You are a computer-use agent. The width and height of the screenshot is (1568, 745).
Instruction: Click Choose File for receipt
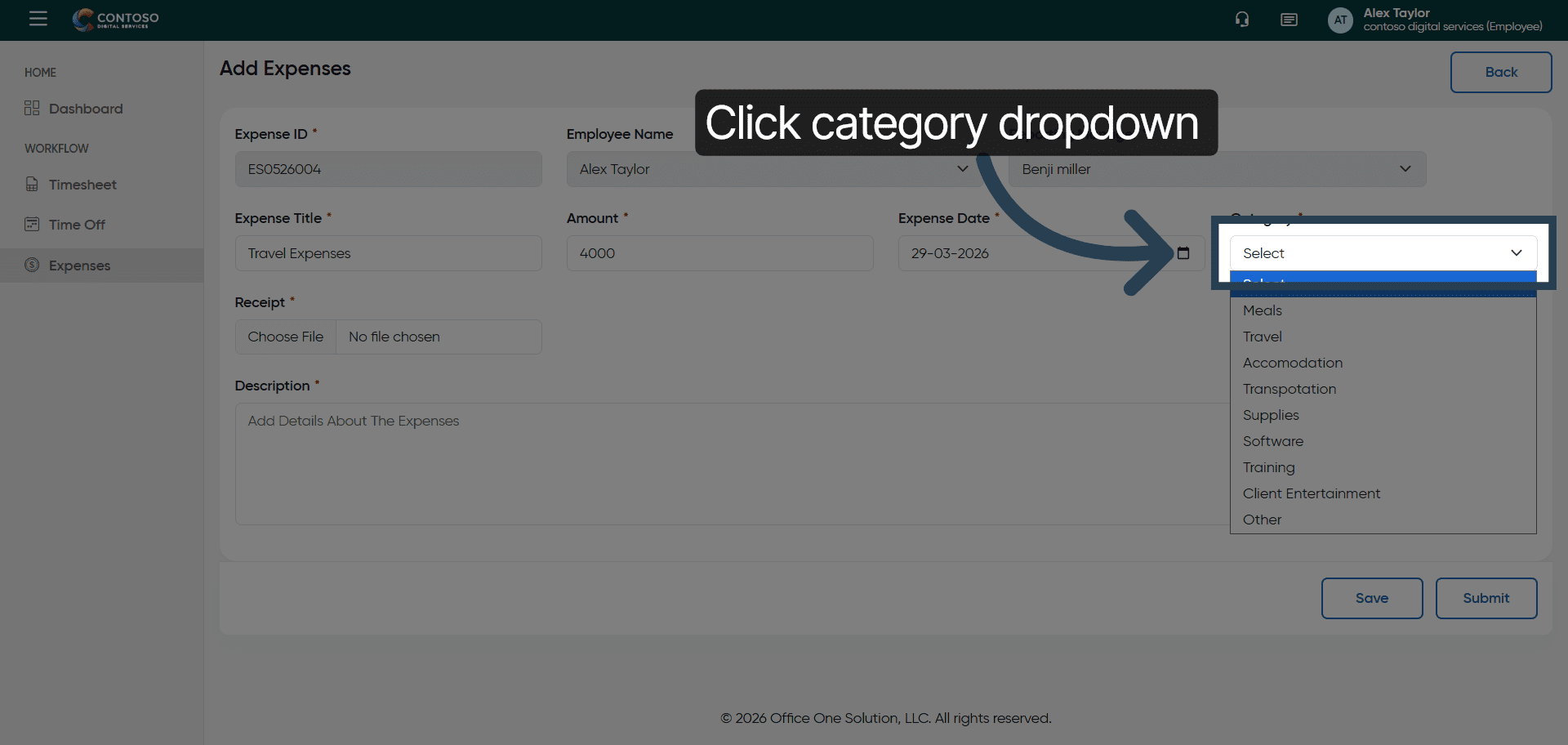[x=286, y=337]
